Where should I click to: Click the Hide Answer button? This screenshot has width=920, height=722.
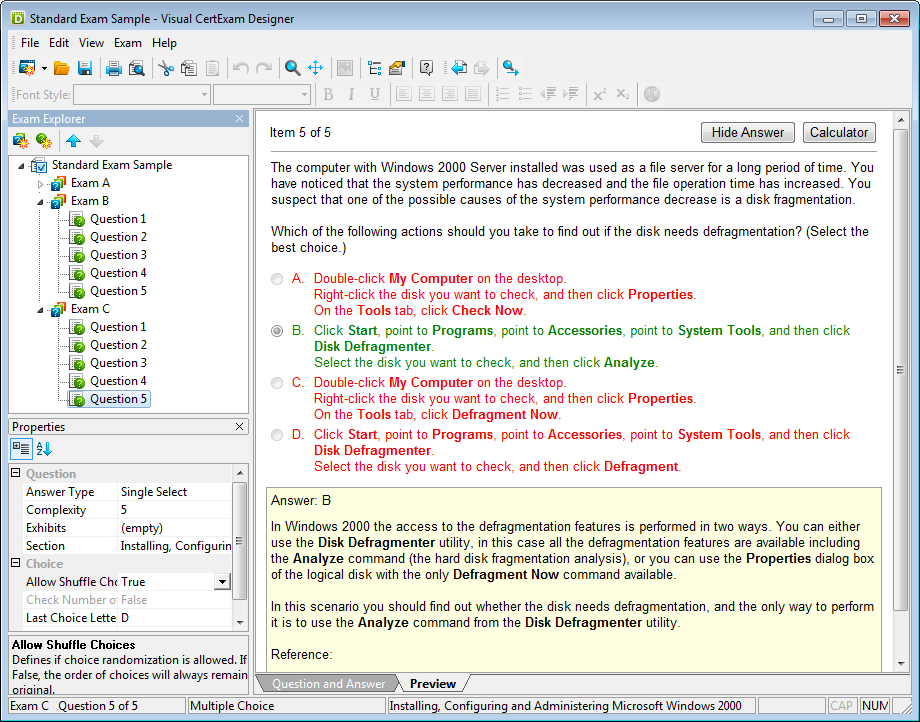click(748, 132)
